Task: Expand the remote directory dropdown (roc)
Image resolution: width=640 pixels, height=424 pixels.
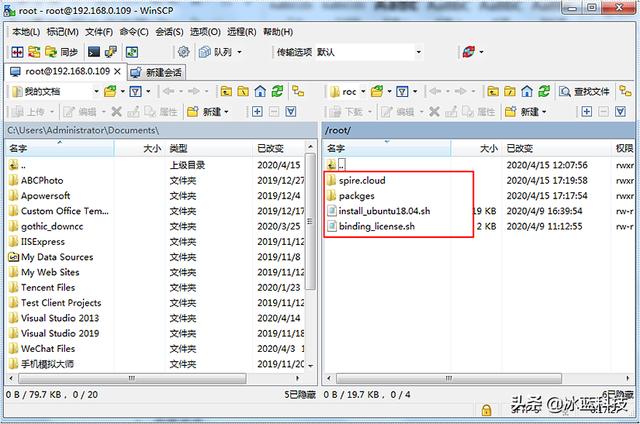Action: (363, 91)
